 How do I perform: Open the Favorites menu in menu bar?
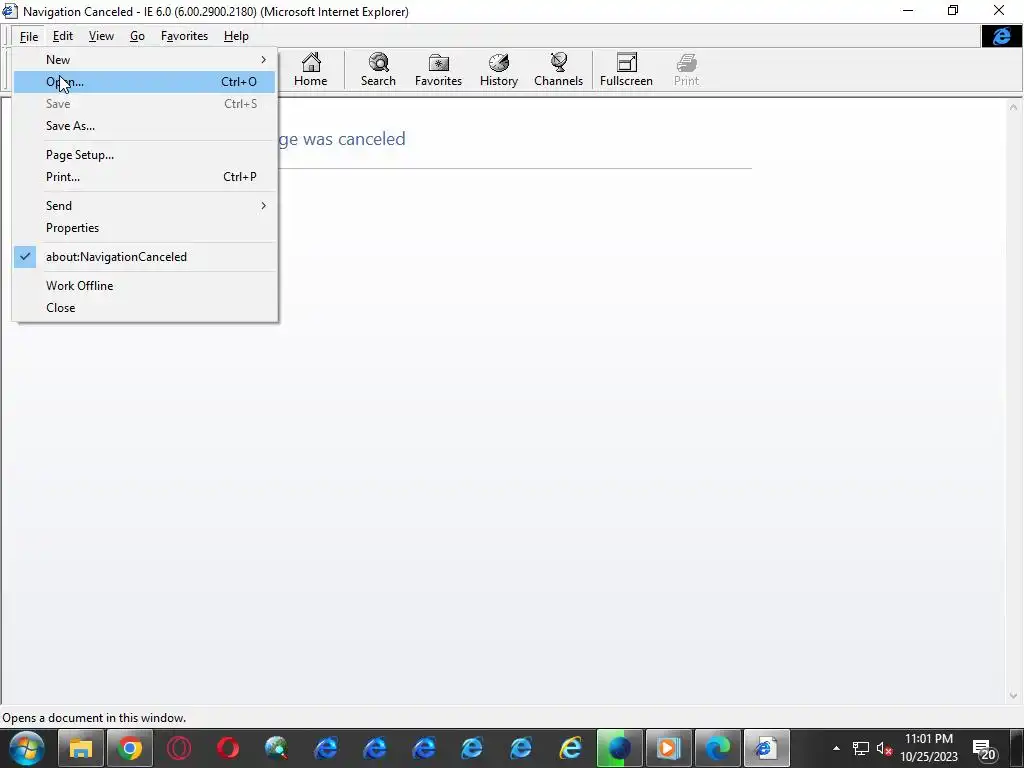[184, 37]
